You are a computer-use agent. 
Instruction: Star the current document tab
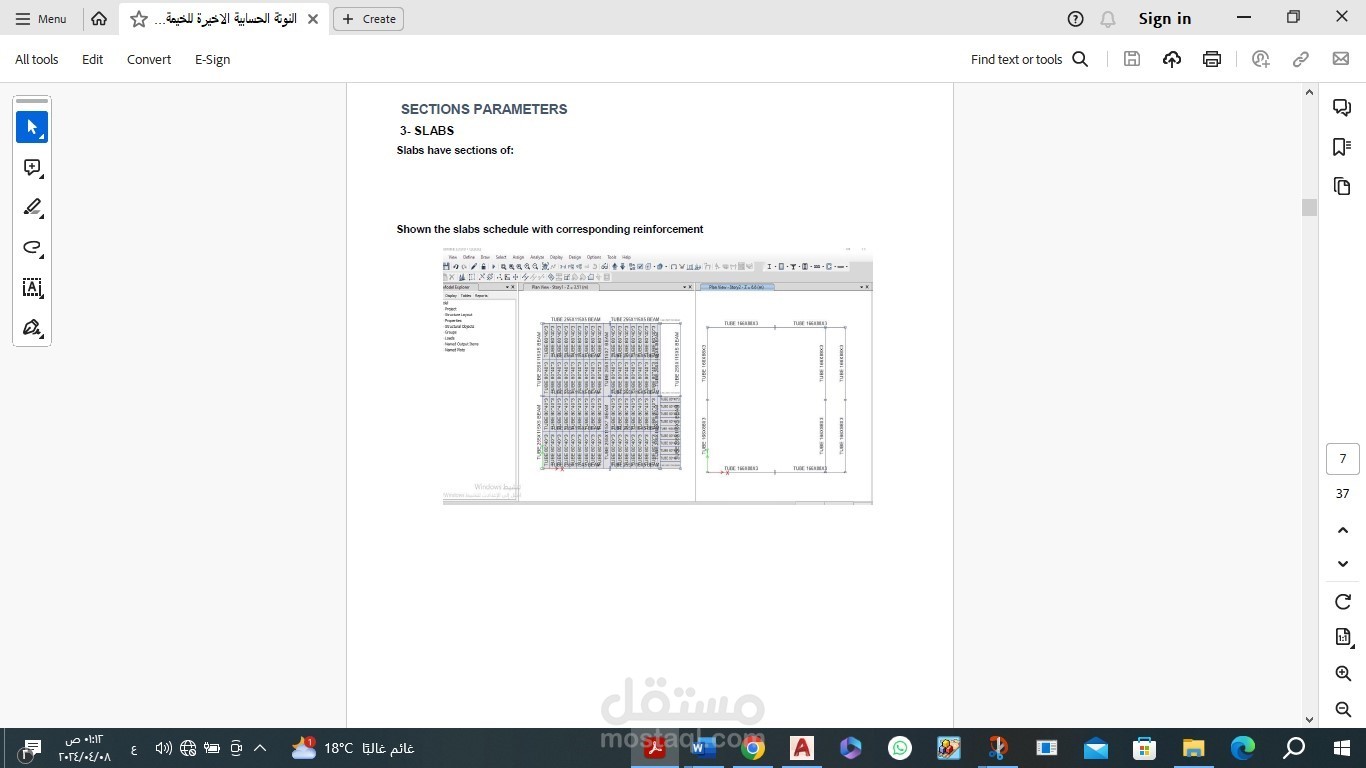click(x=139, y=19)
